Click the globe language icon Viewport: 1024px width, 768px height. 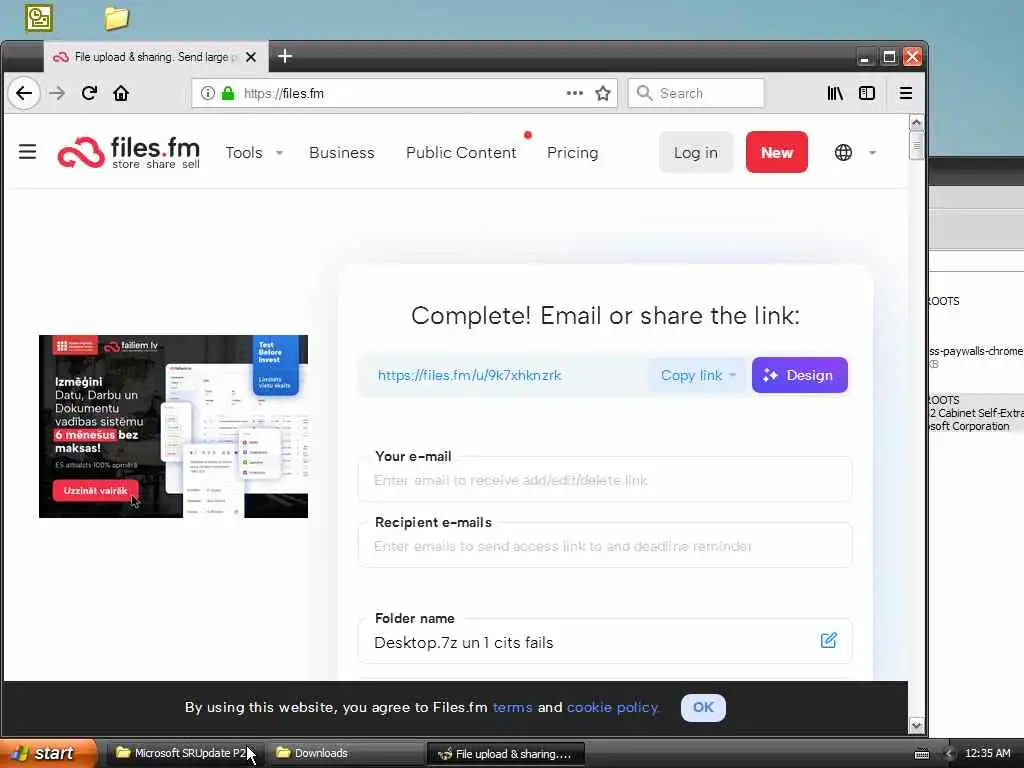(843, 153)
